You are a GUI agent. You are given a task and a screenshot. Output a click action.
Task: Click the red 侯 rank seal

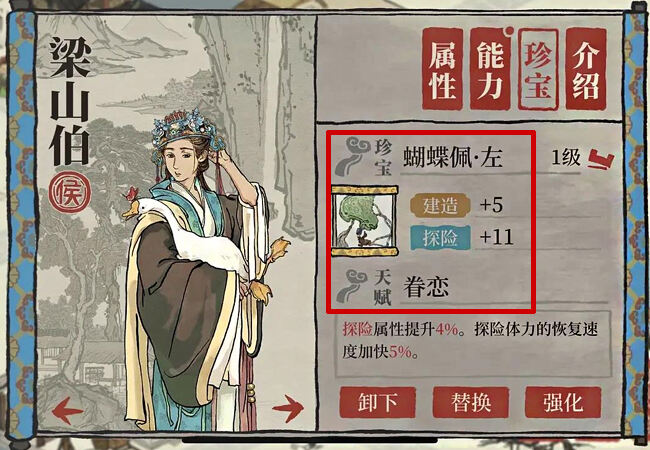[x=69, y=193]
